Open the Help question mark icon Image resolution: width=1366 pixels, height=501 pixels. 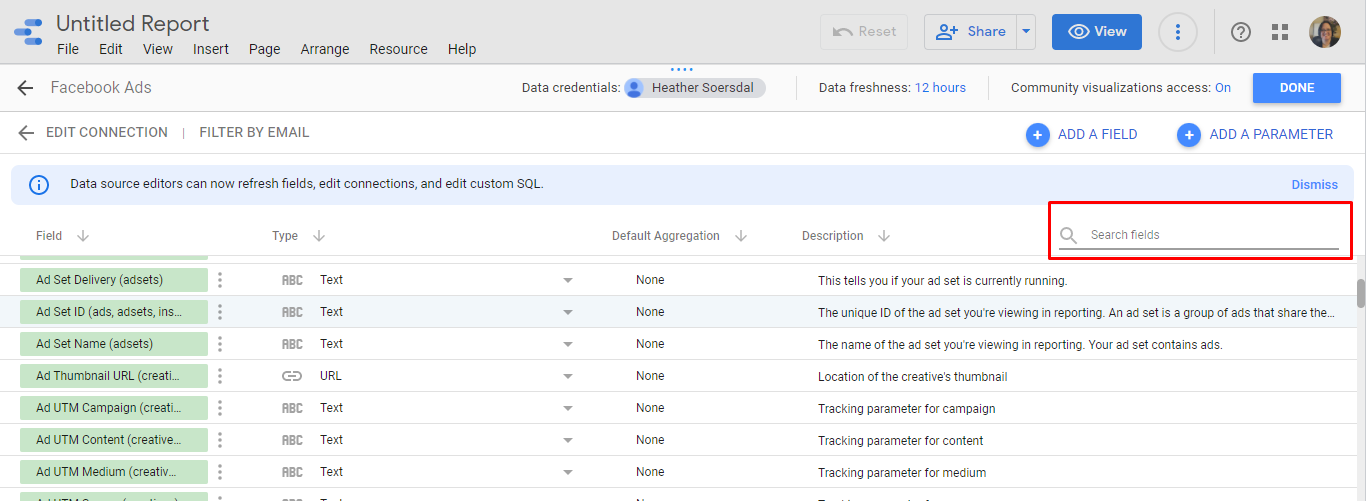(1241, 32)
